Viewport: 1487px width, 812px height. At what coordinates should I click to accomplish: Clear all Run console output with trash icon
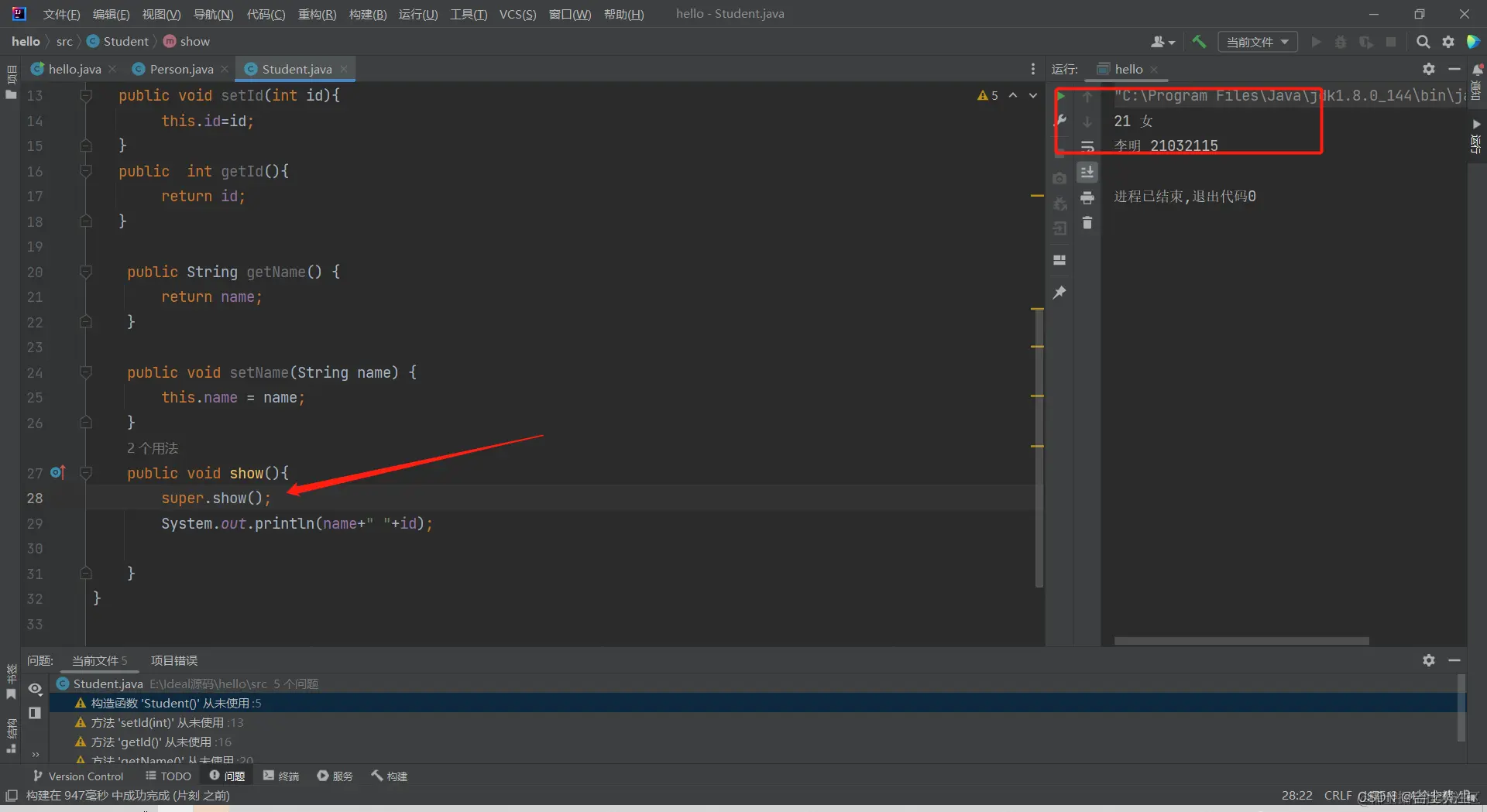(1087, 223)
